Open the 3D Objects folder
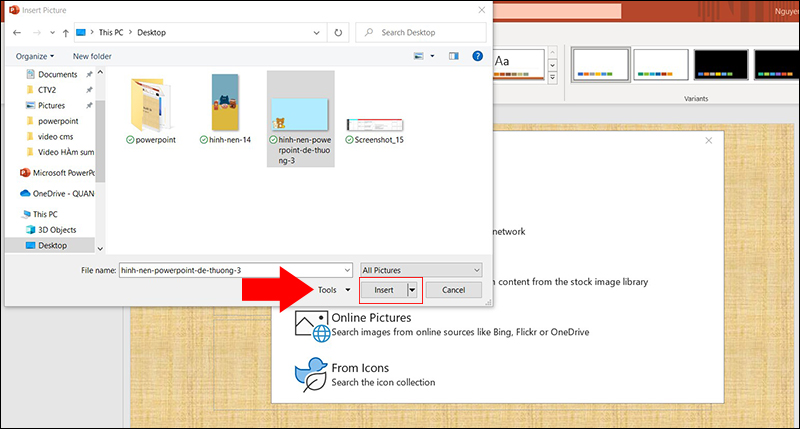Screen dimensions: 800x429 56,229
